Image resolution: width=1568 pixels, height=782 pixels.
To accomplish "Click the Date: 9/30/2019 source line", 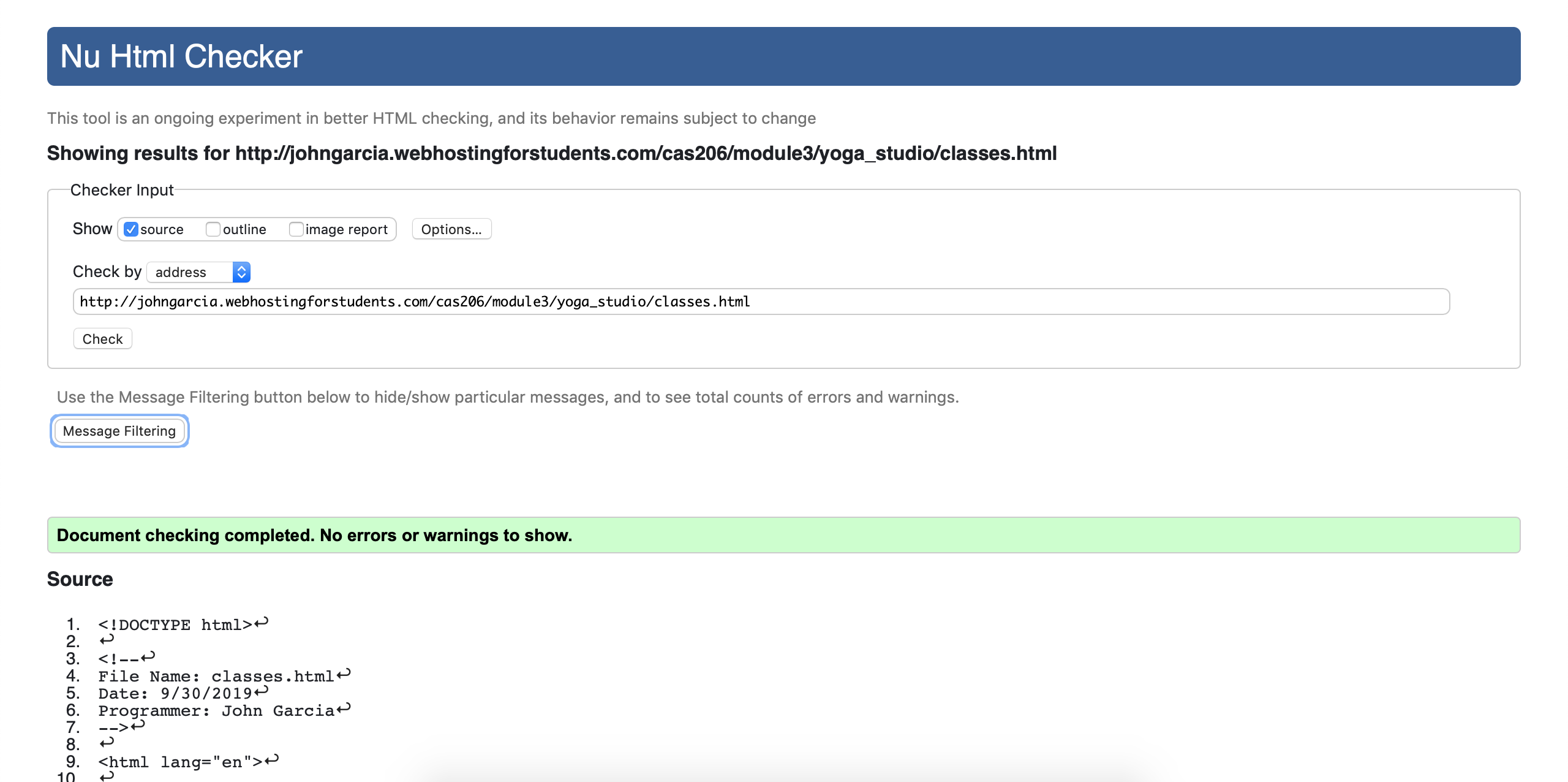I will 175,693.
